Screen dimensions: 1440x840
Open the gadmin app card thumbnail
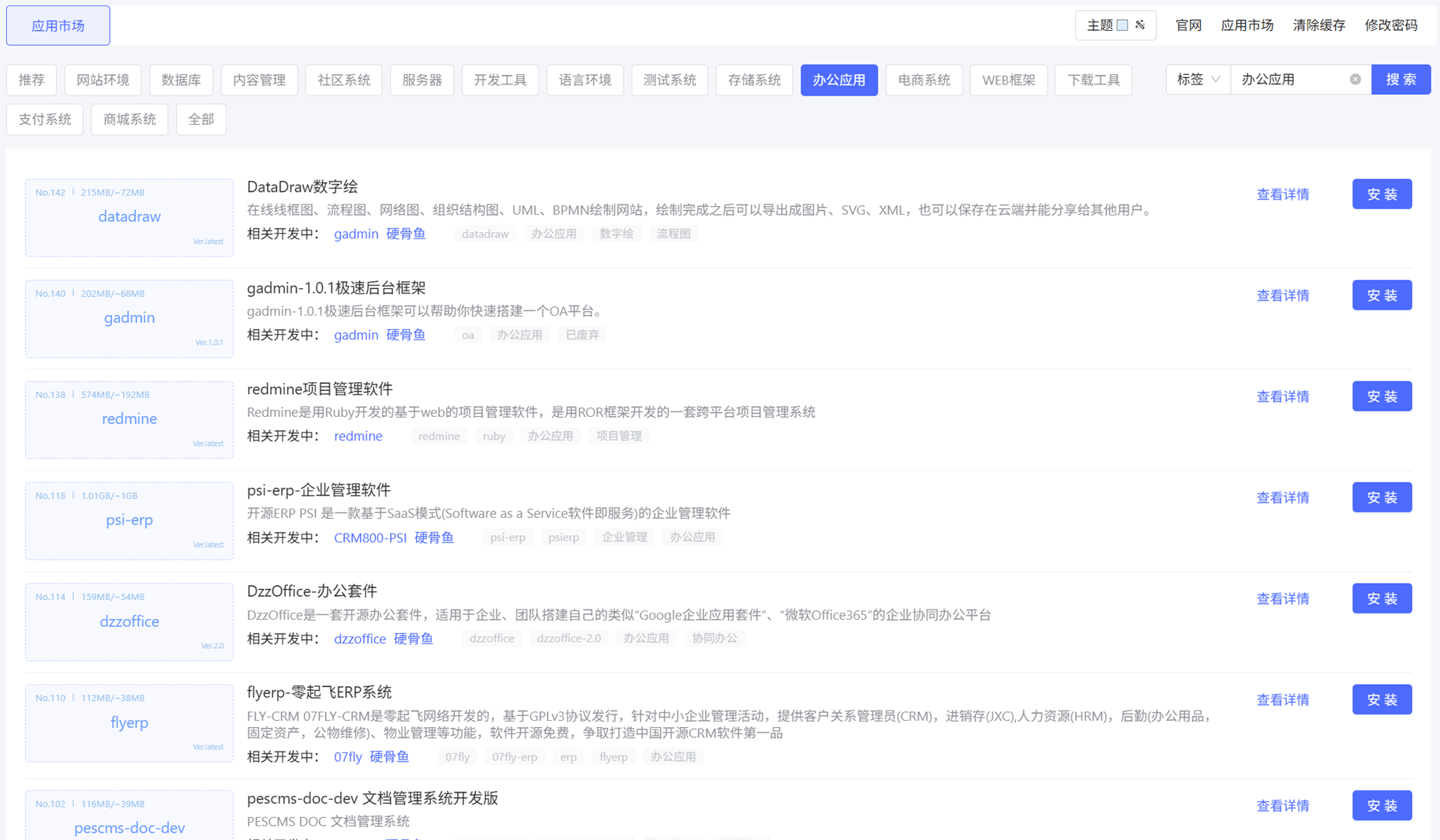pos(129,318)
